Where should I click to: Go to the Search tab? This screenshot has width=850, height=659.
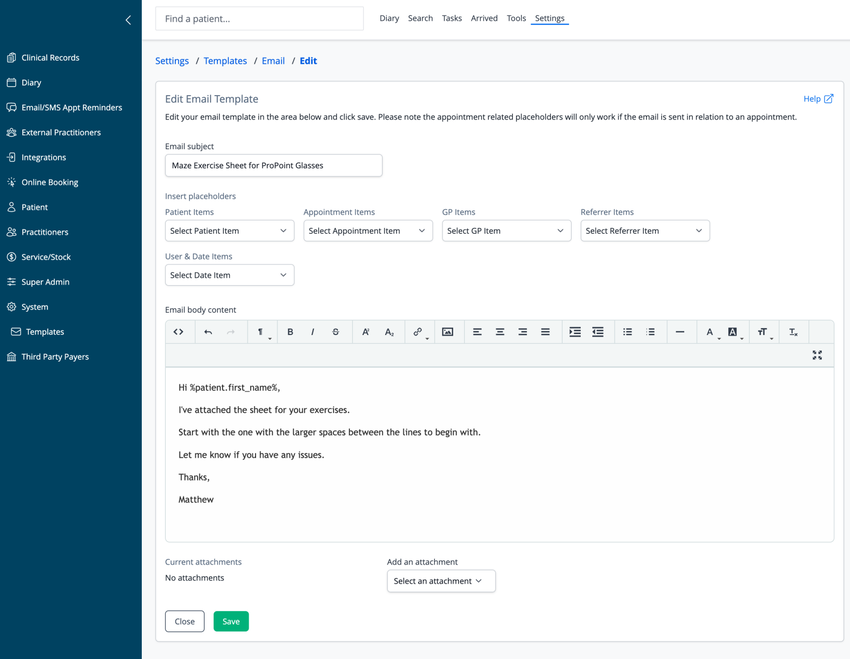point(421,18)
